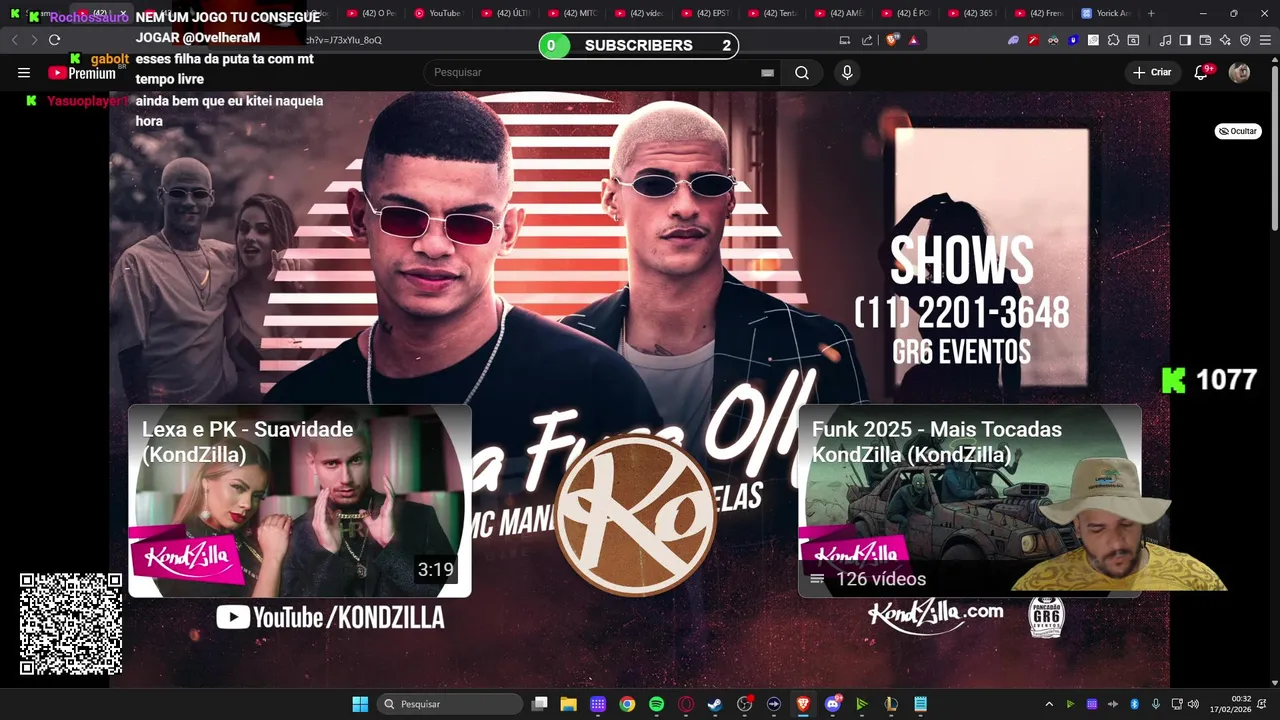Open the account avatar menu
The image size is (1280, 720).
pos(1239,72)
